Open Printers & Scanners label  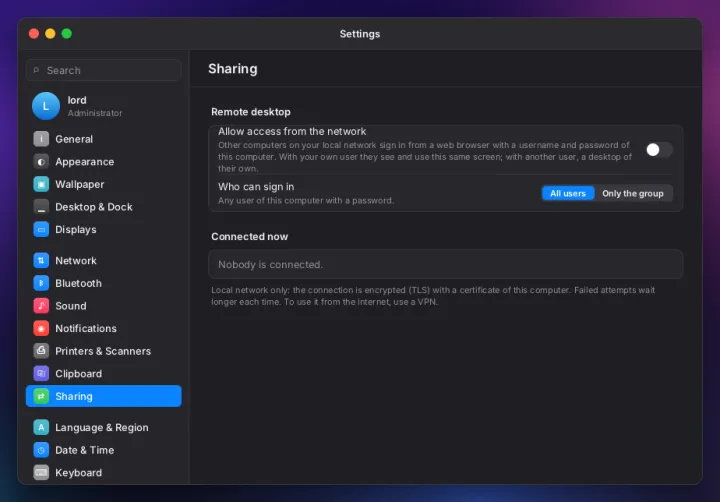103,351
